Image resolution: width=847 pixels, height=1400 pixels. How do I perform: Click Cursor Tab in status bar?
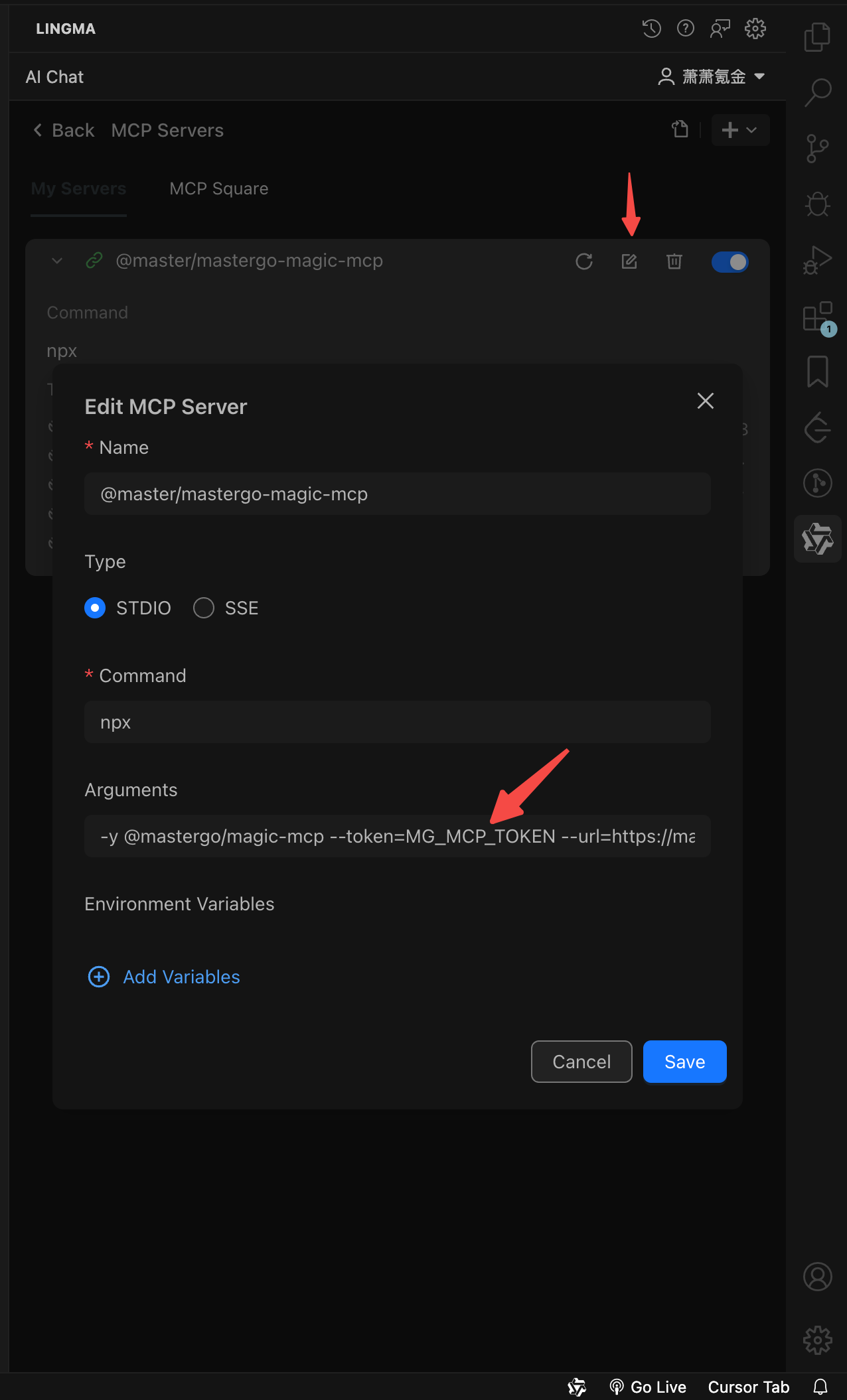(x=749, y=1387)
